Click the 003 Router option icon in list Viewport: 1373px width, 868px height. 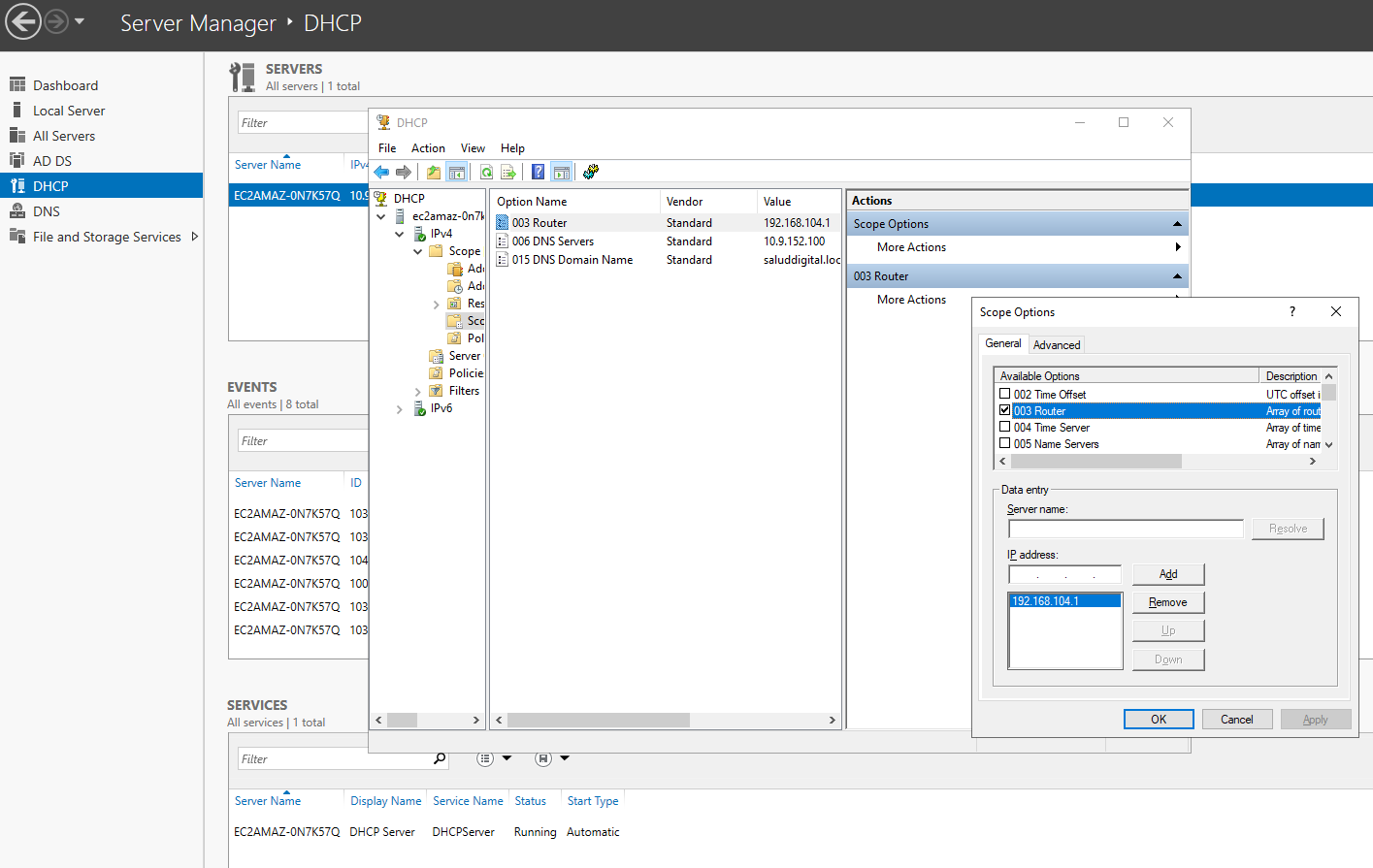(503, 223)
